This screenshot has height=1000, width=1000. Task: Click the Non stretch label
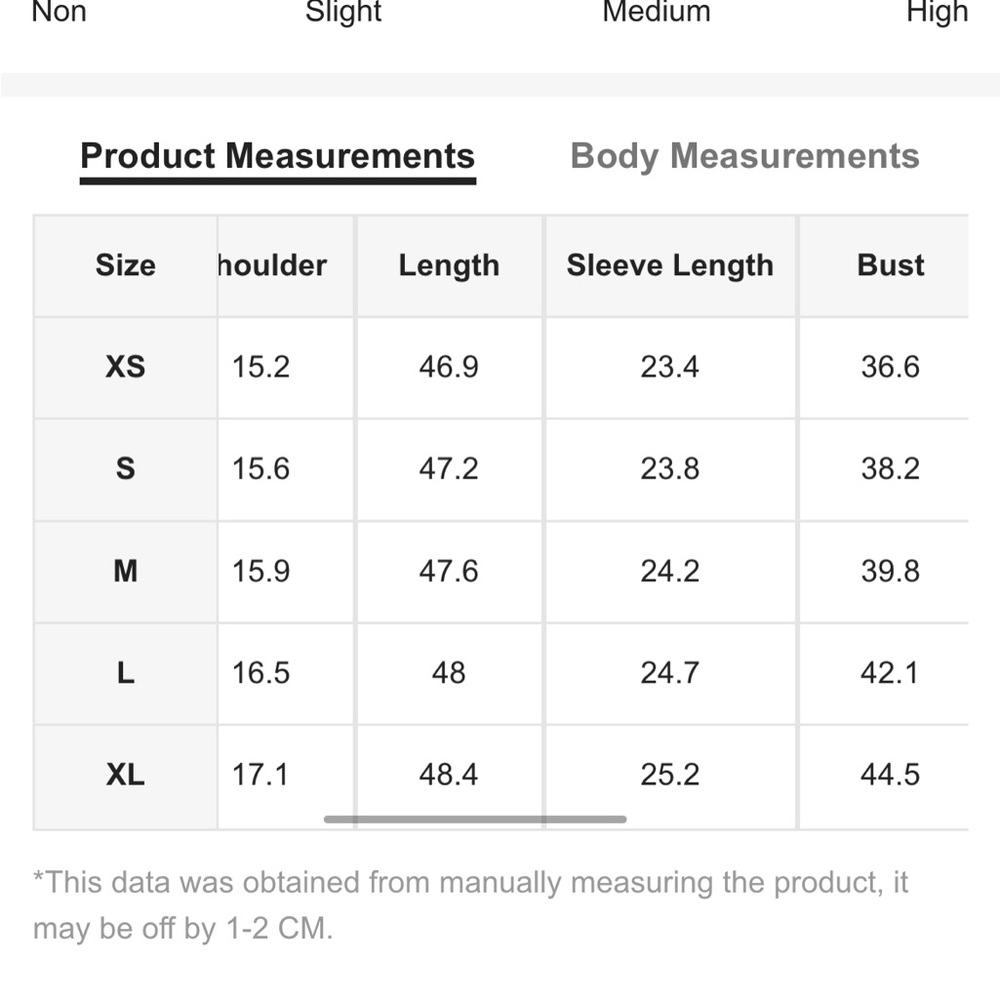pyautogui.click(x=59, y=12)
